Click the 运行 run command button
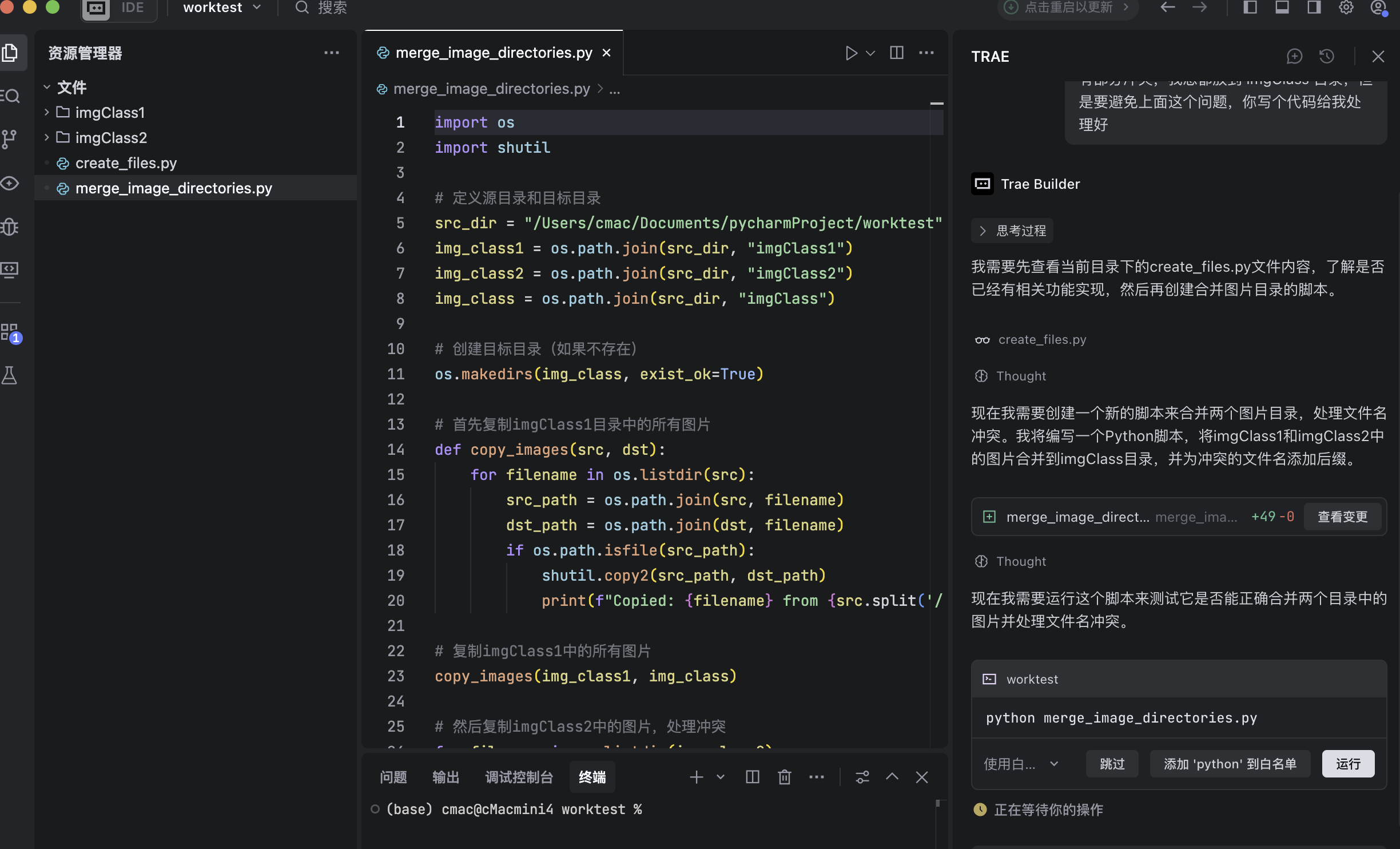This screenshot has width=1400, height=849. click(x=1347, y=764)
